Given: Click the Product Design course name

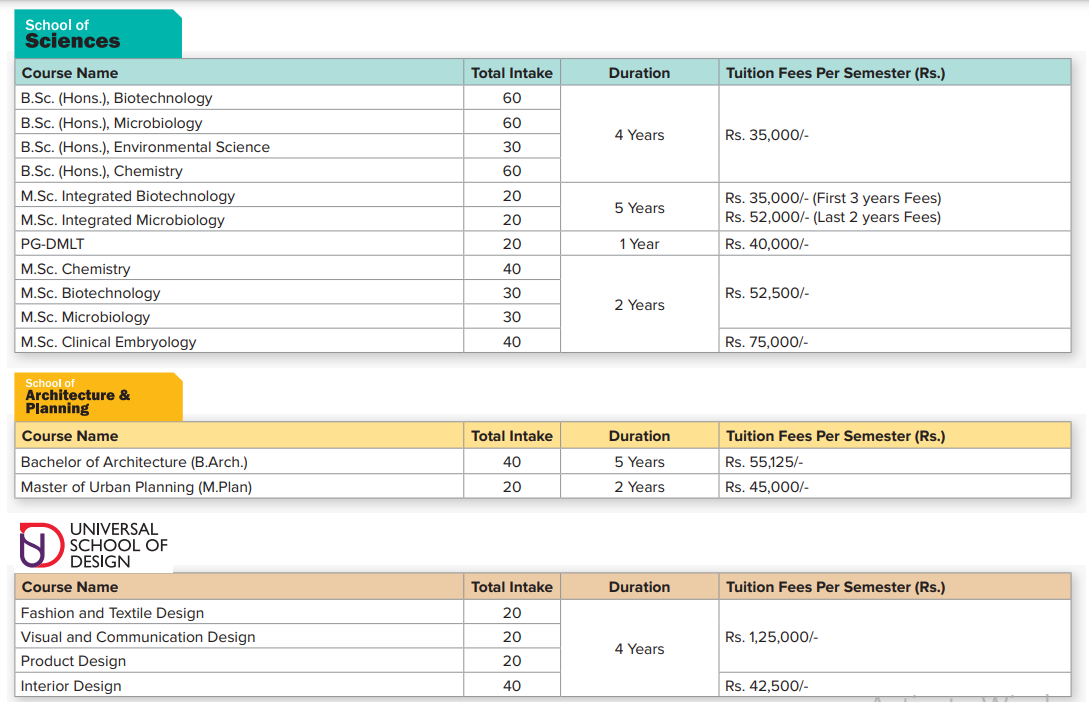Looking at the screenshot, I should pyautogui.click(x=74, y=661).
